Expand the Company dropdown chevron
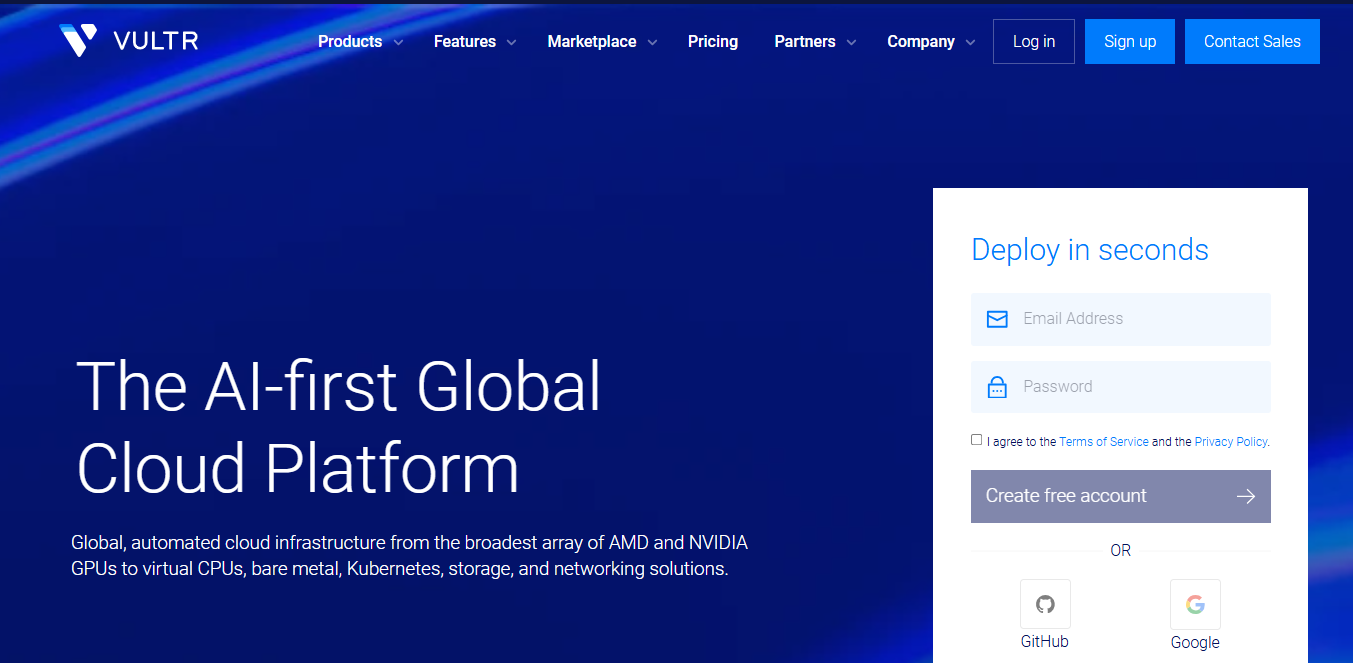 970,43
